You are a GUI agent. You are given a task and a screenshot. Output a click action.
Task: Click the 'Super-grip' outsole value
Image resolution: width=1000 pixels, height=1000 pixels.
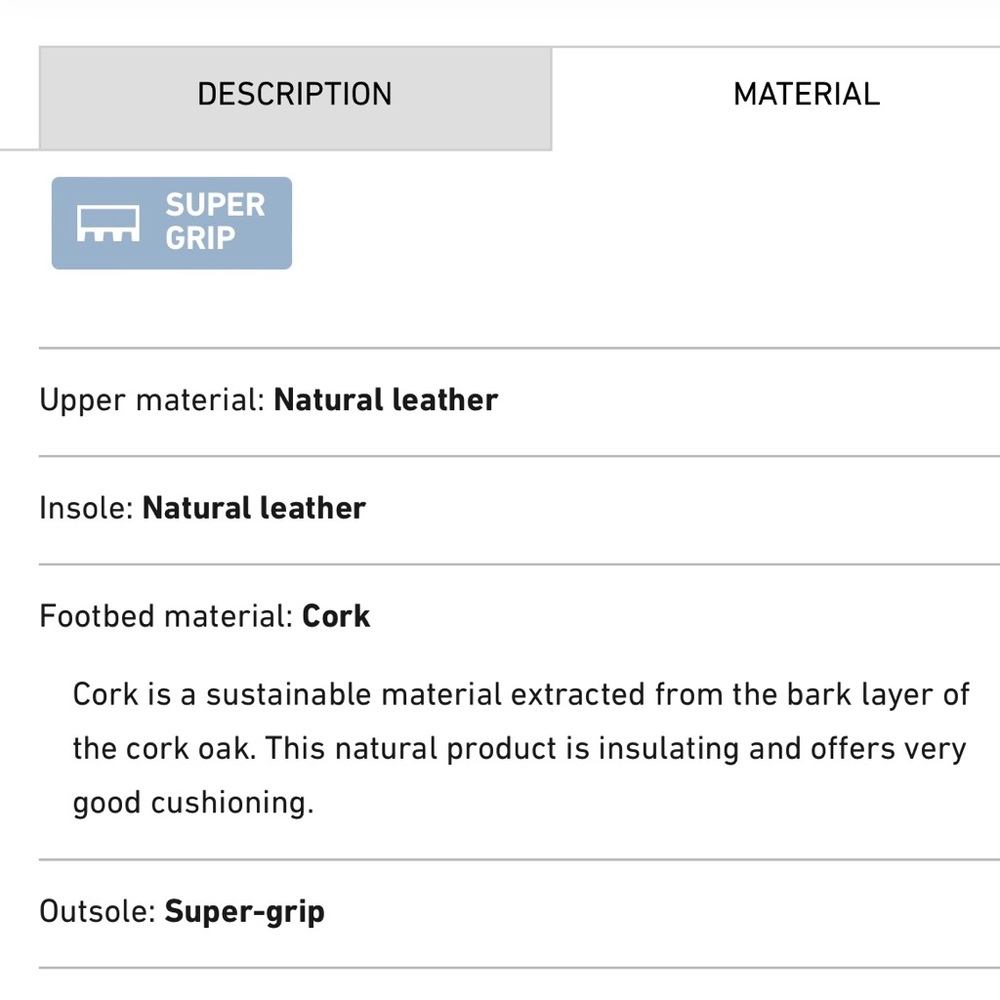(245, 911)
